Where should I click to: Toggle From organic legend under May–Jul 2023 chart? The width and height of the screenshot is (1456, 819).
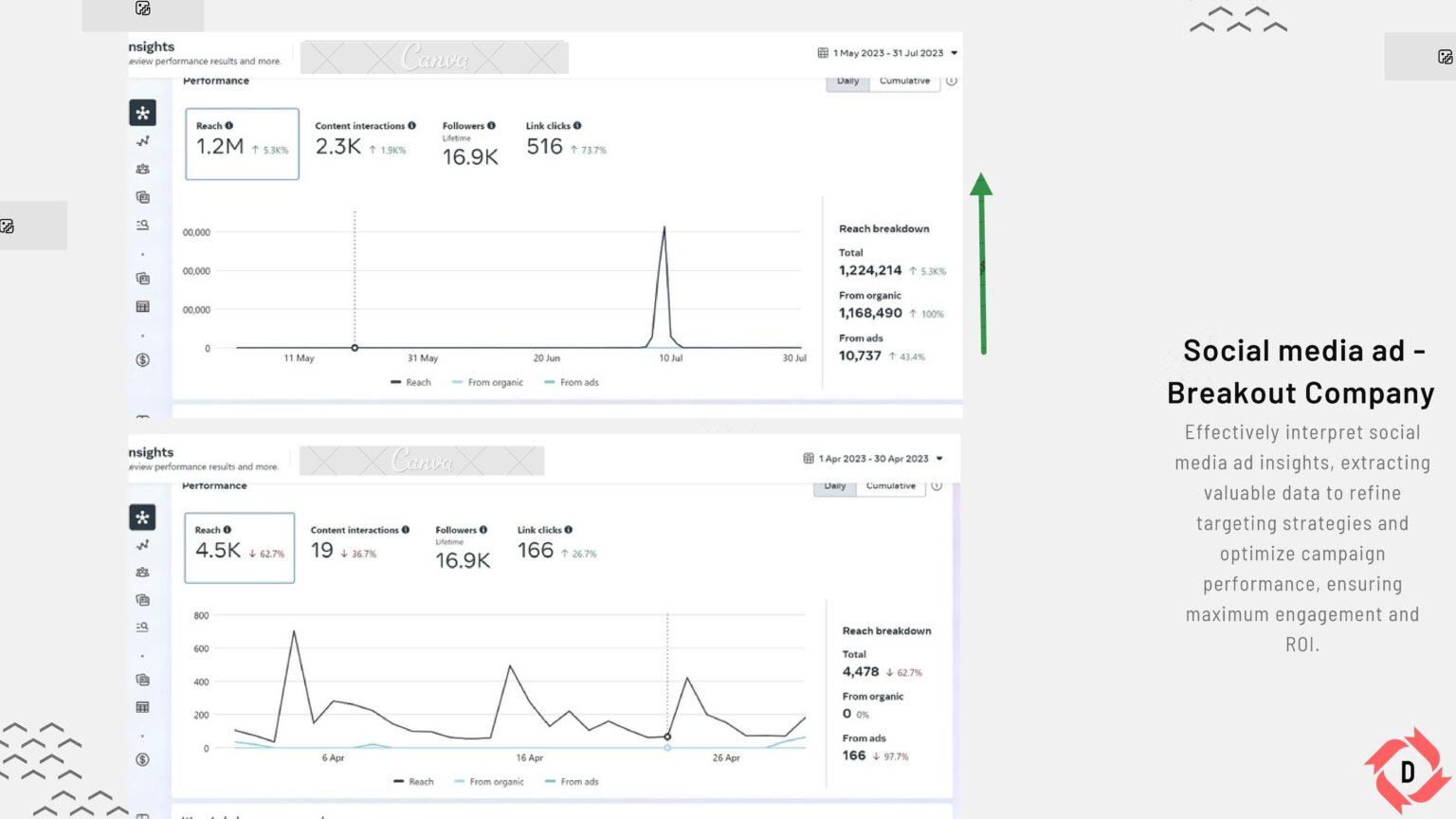(x=487, y=382)
